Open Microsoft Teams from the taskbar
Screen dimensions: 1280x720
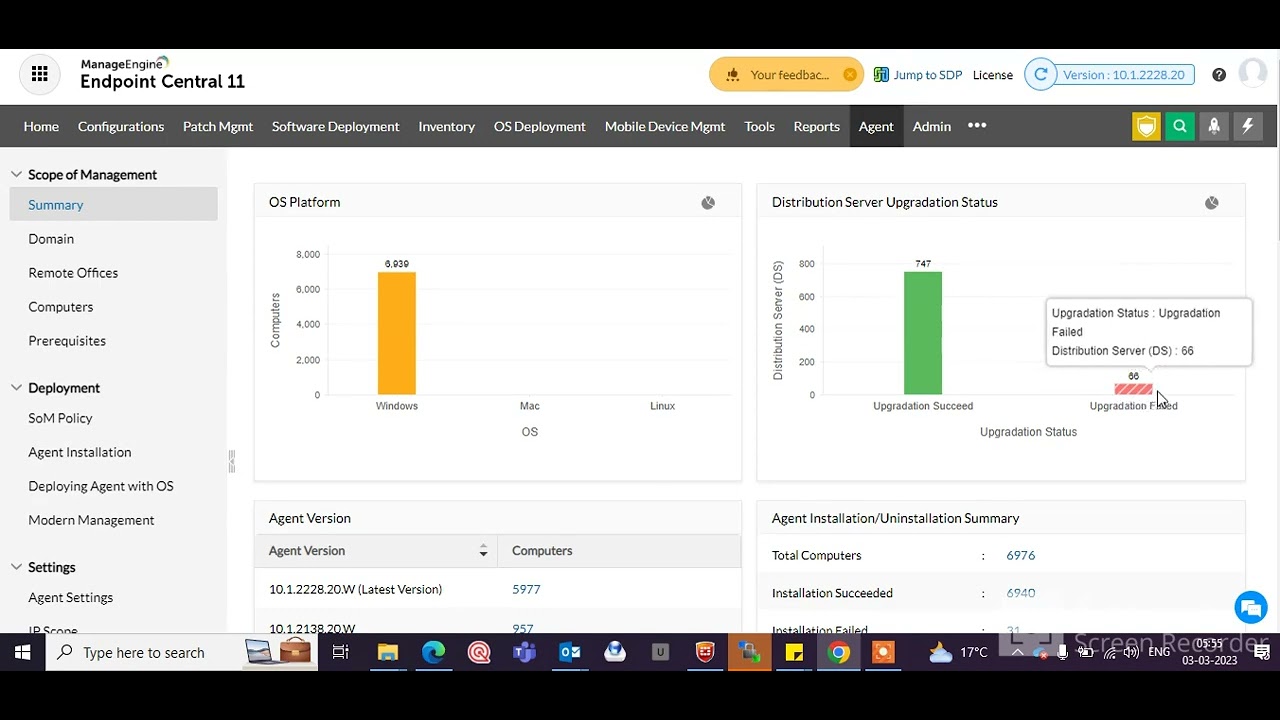524,653
